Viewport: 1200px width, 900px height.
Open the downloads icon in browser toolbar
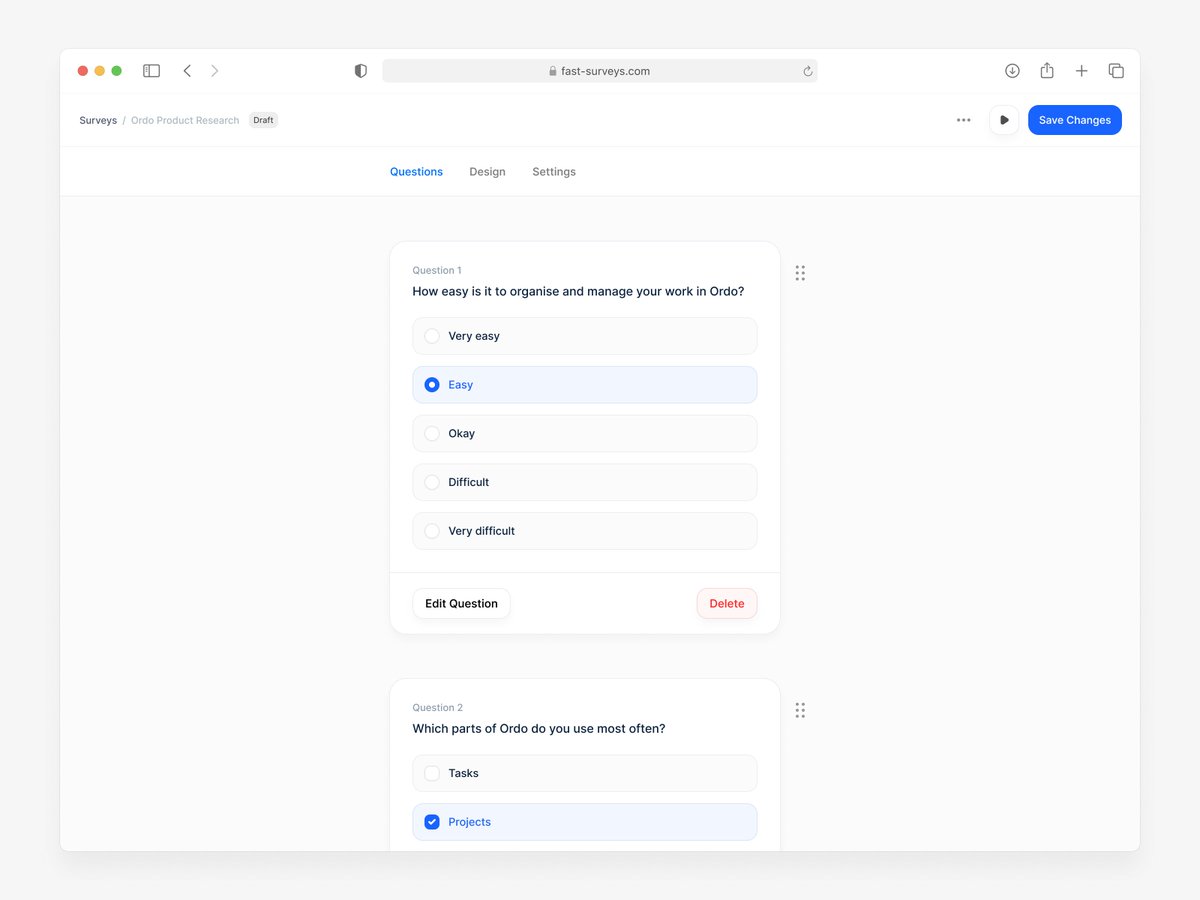point(1012,71)
